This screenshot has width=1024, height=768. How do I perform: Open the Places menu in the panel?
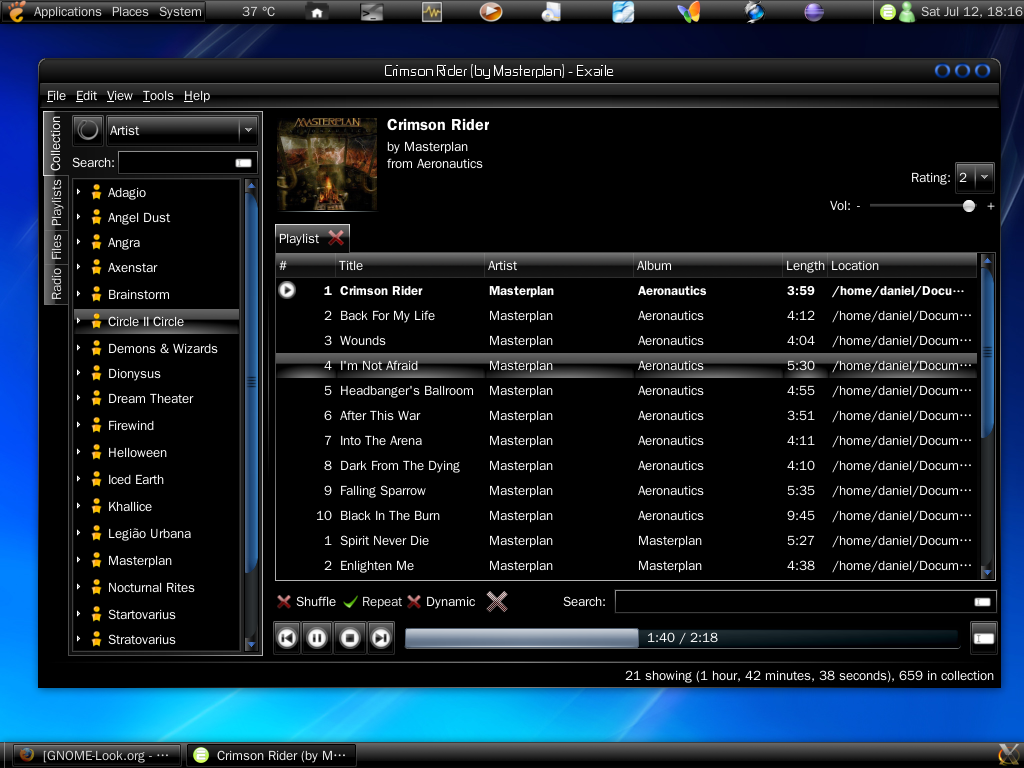(x=130, y=12)
